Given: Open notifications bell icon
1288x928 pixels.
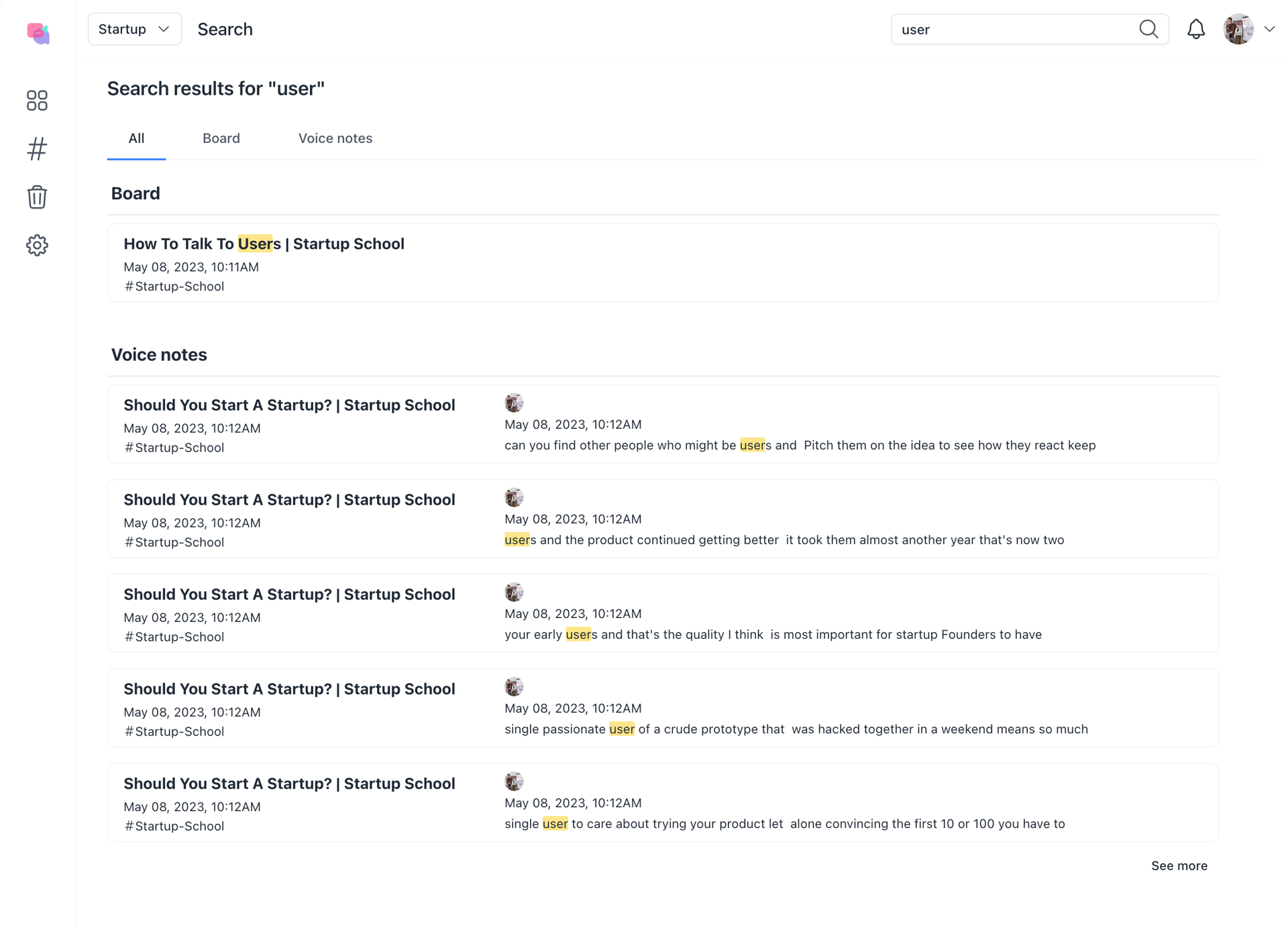Looking at the screenshot, I should (x=1196, y=29).
